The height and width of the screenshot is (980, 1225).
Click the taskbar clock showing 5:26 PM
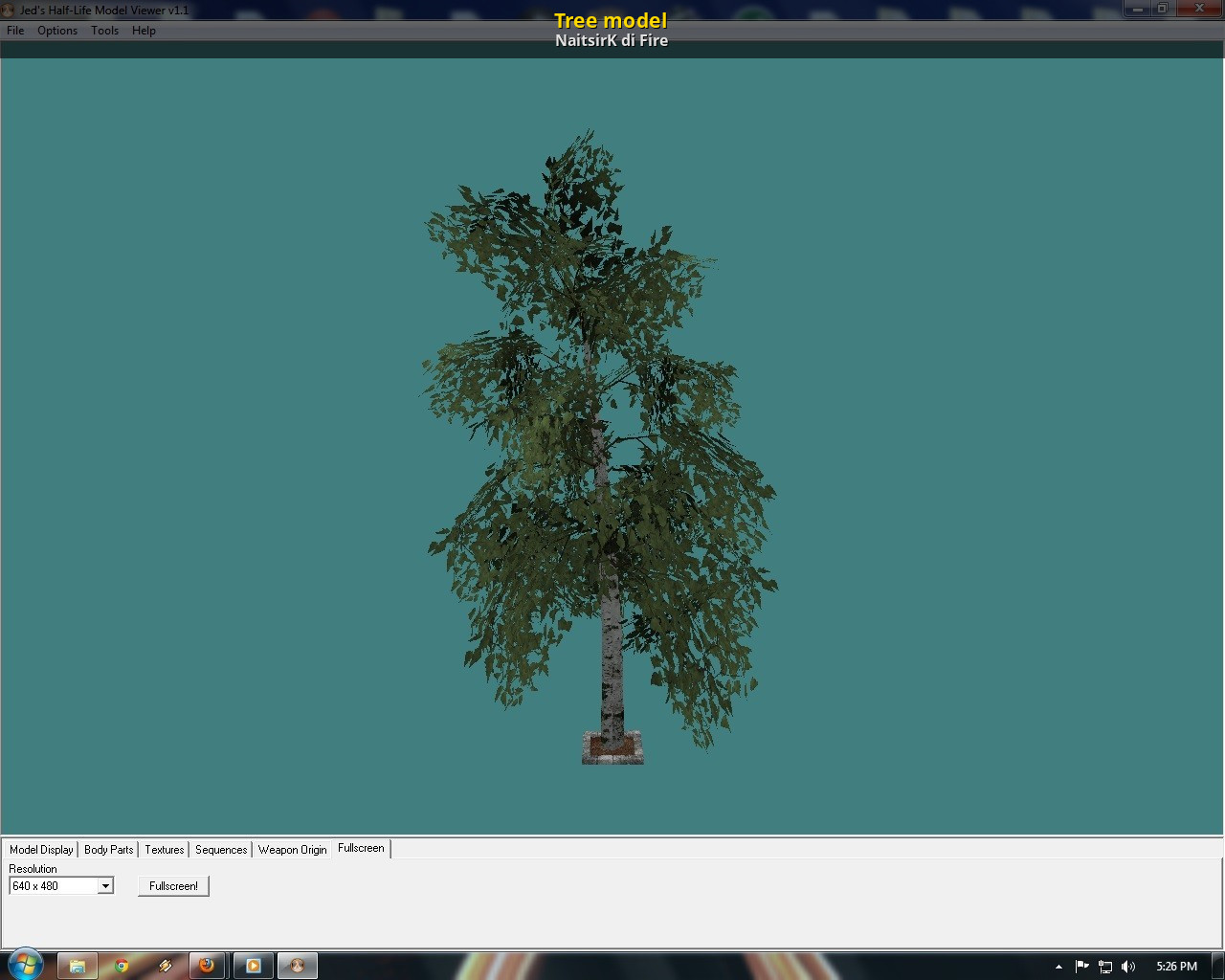coord(1176,967)
